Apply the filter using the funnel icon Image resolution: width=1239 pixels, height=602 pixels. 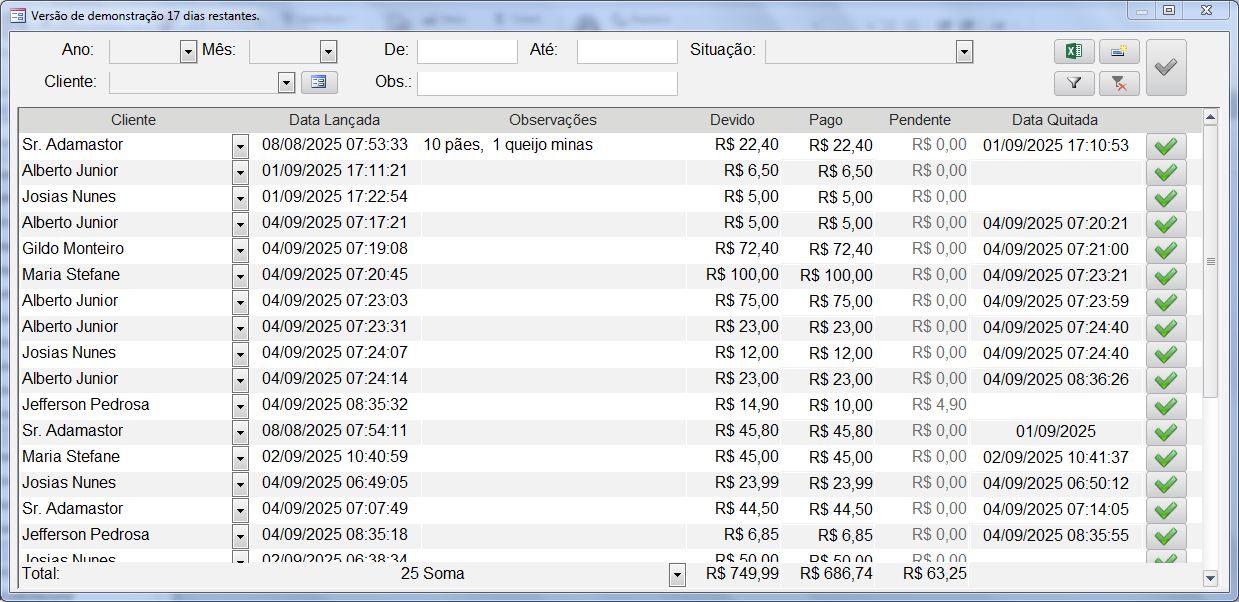1074,84
